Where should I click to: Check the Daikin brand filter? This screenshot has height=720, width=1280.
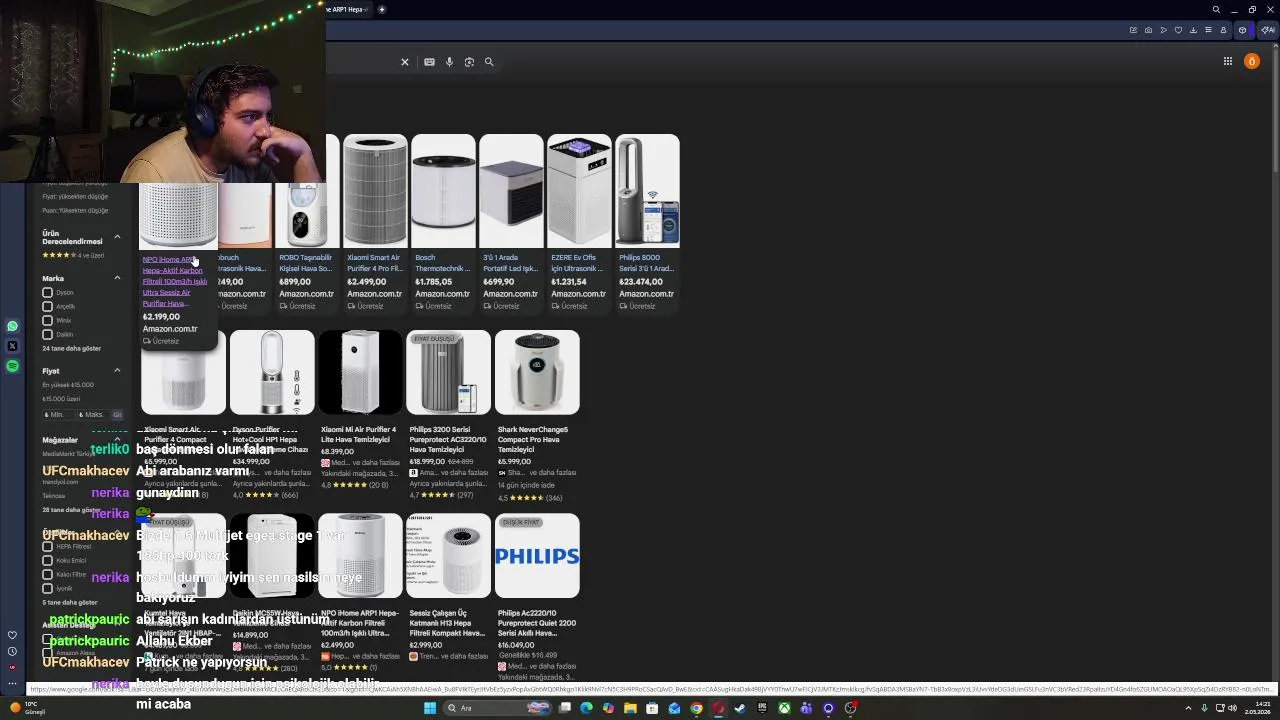47,335
